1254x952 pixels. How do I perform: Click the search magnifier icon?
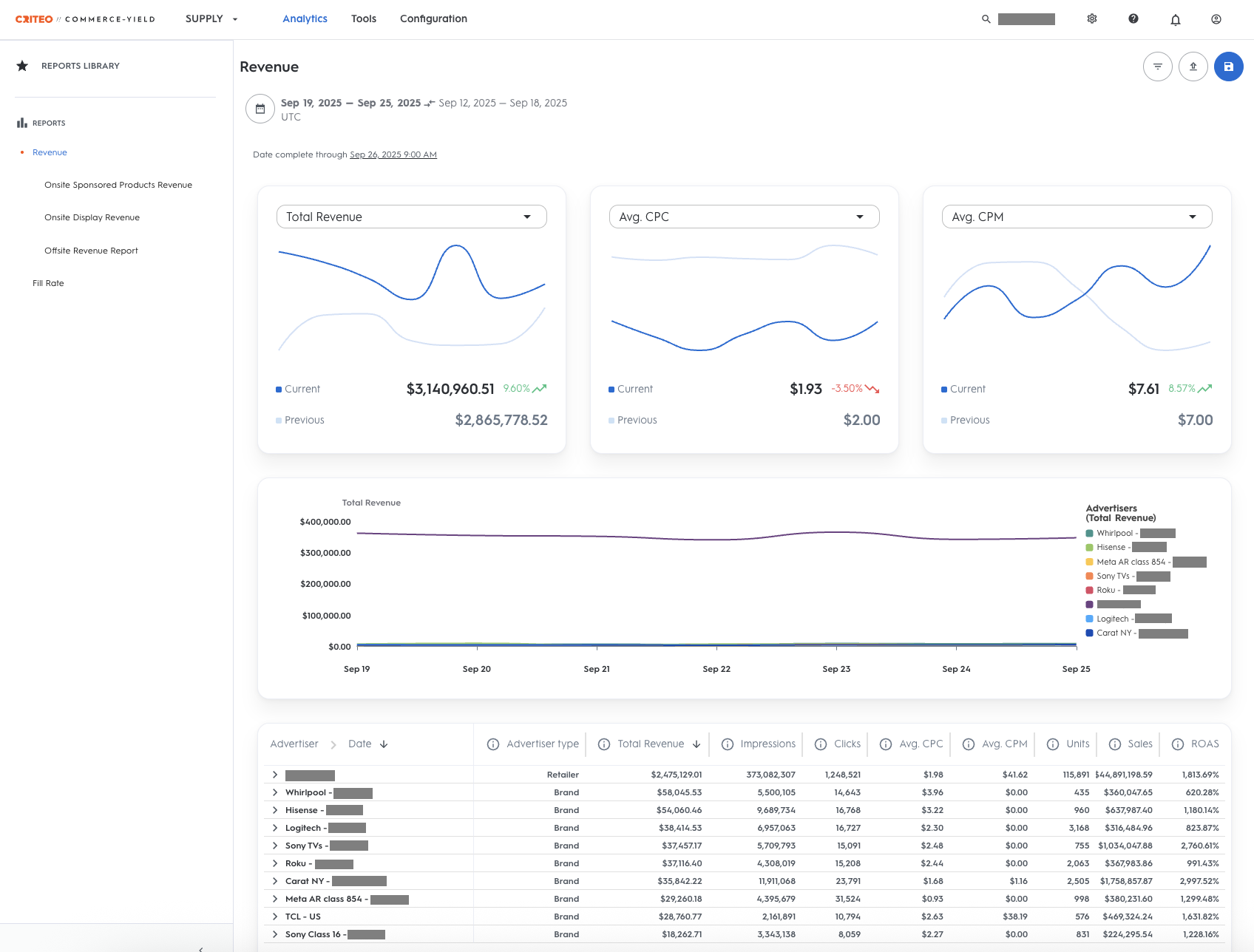click(986, 19)
